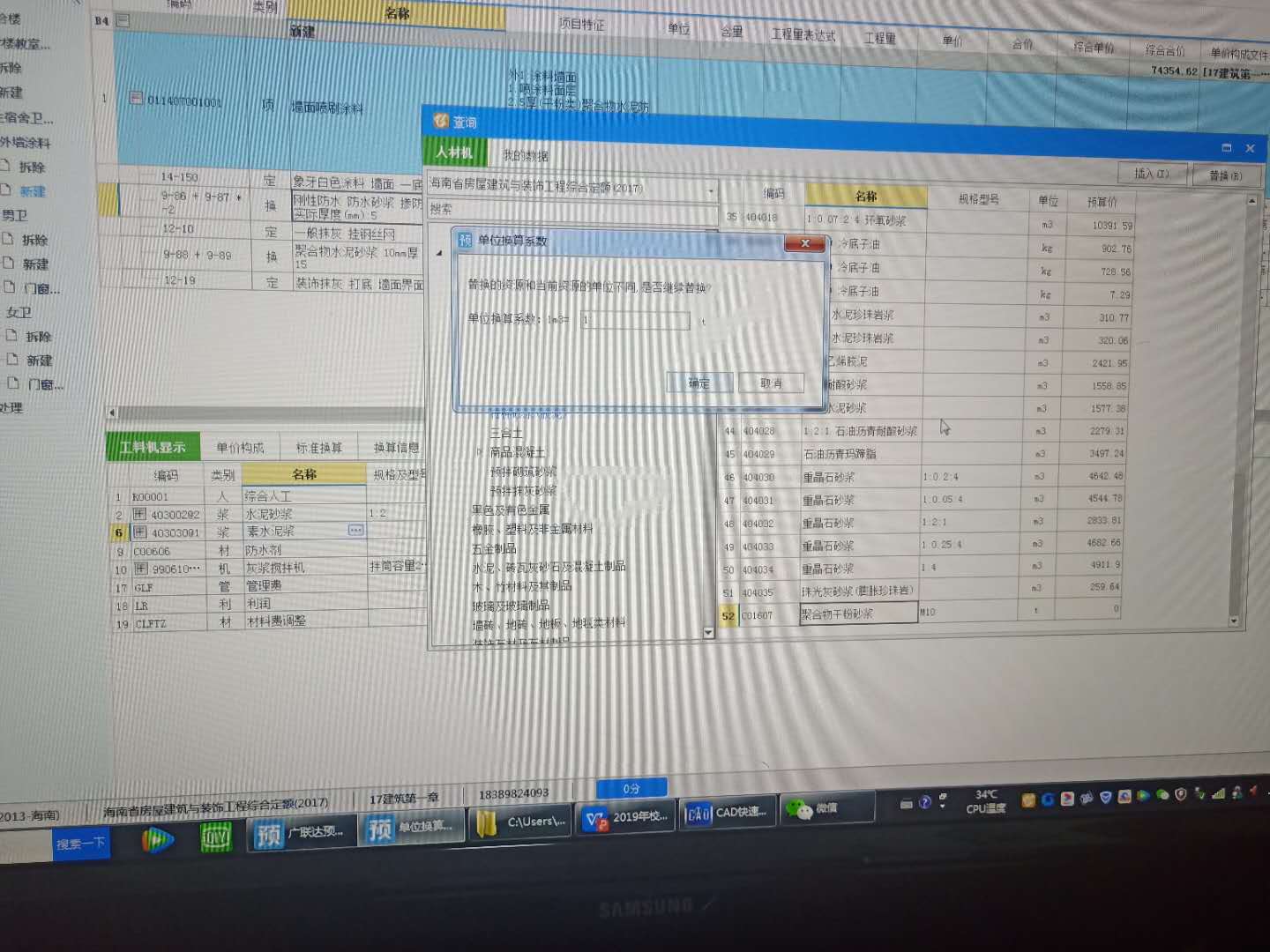Select the 玻璃及玻璃制品 category
Screen dimensions: 1270x952
(511, 606)
